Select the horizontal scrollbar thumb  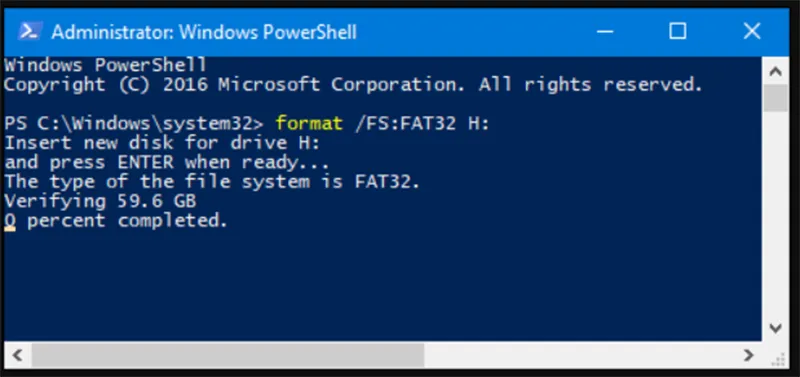(228, 355)
